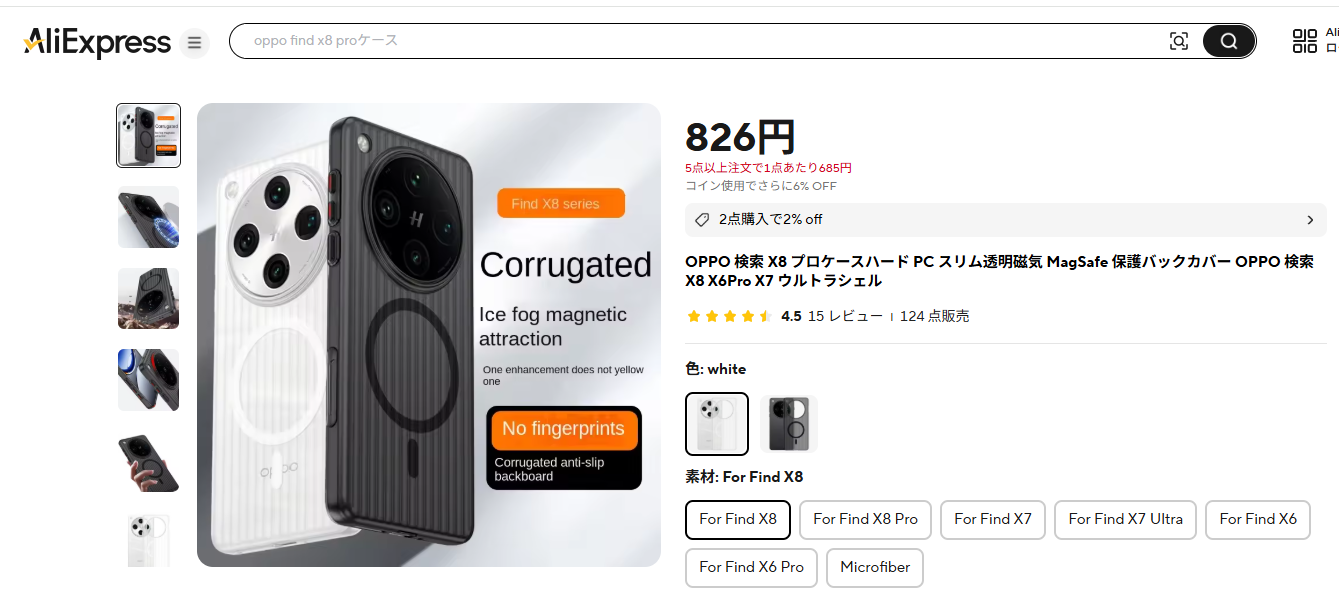Viewport: 1339px width, 609px height.
Task: Open the 15 レビュー reviews link
Action: pyautogui.click(x=845, y=316)
